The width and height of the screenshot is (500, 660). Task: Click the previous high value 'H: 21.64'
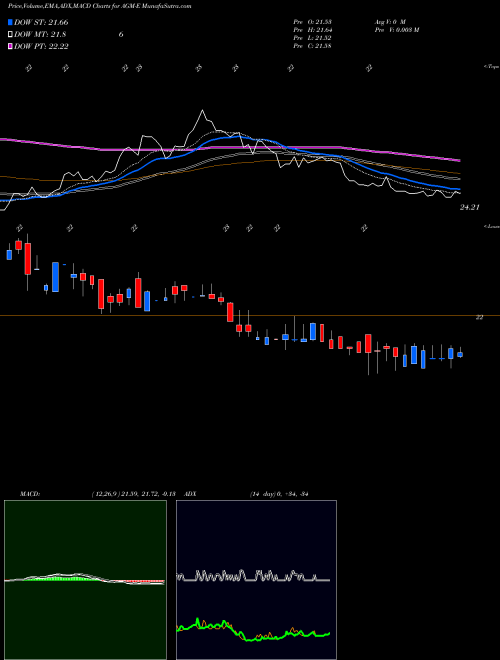320,30
